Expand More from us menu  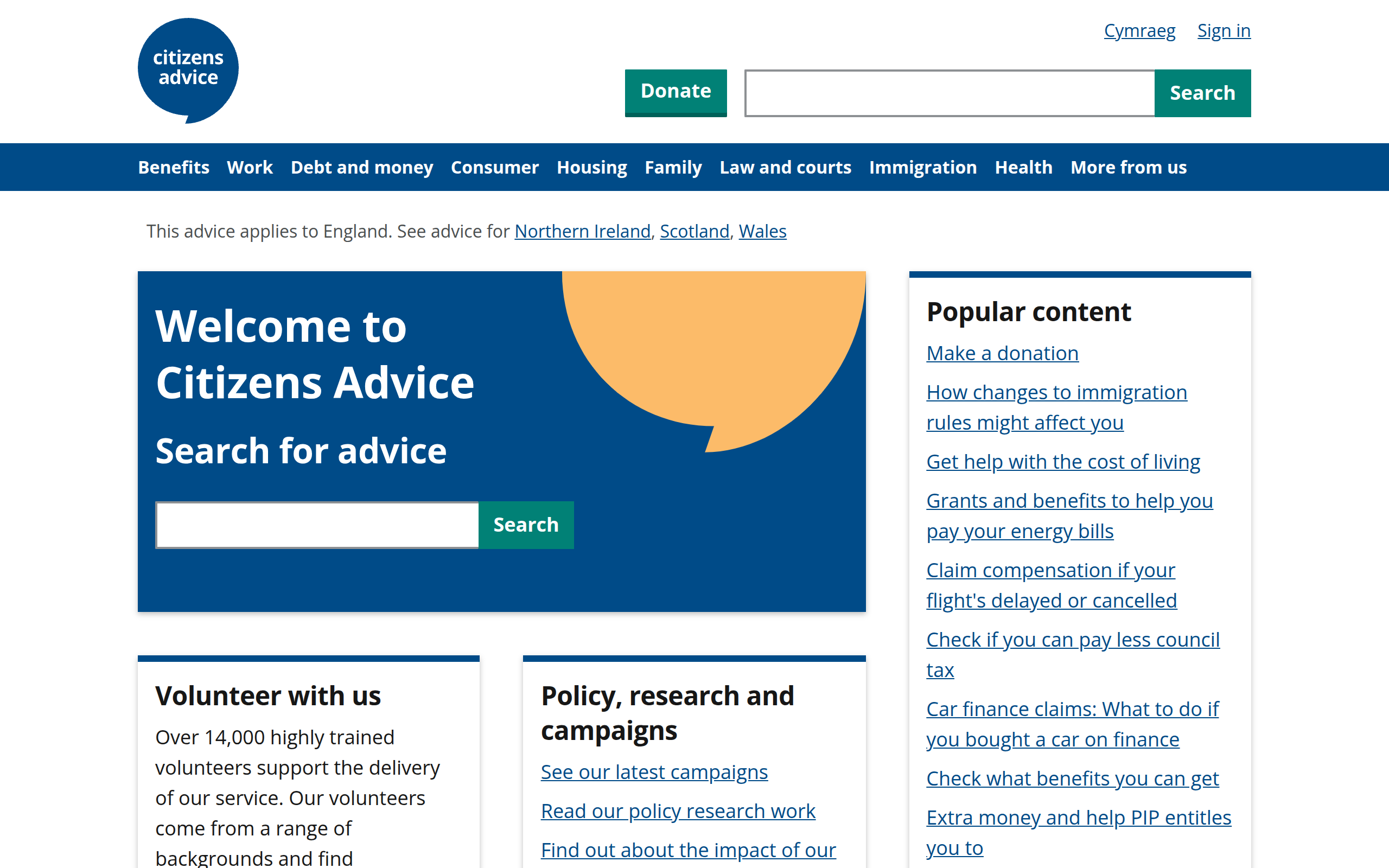pyautogui.click(x=1128, y=167)
